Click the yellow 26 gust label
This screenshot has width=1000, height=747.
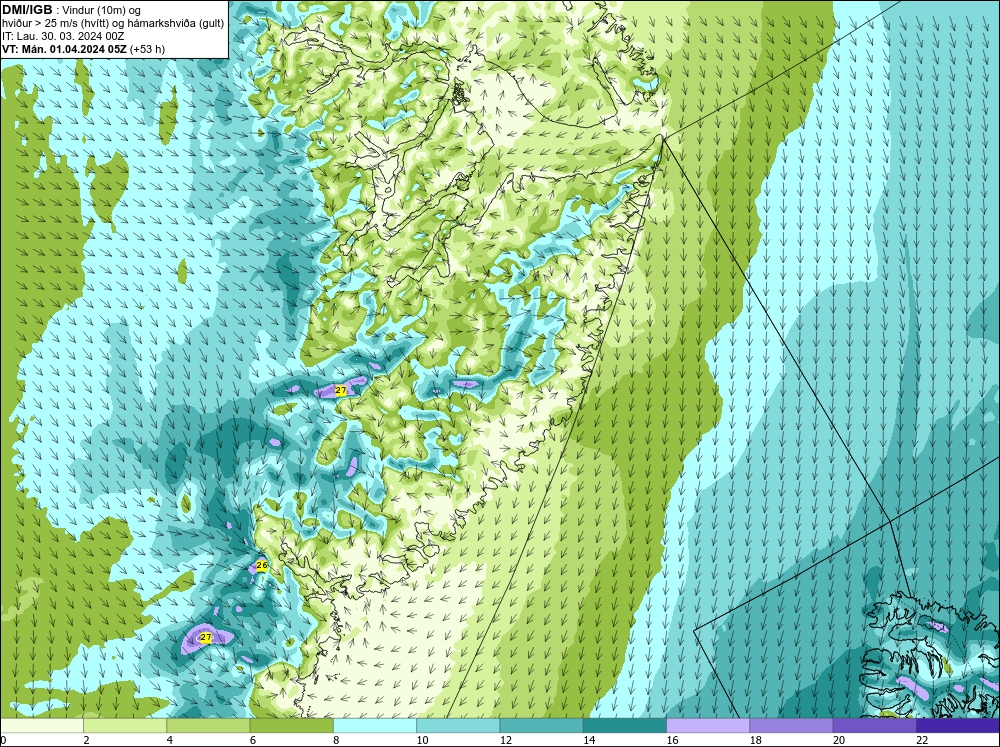point(261,565)
